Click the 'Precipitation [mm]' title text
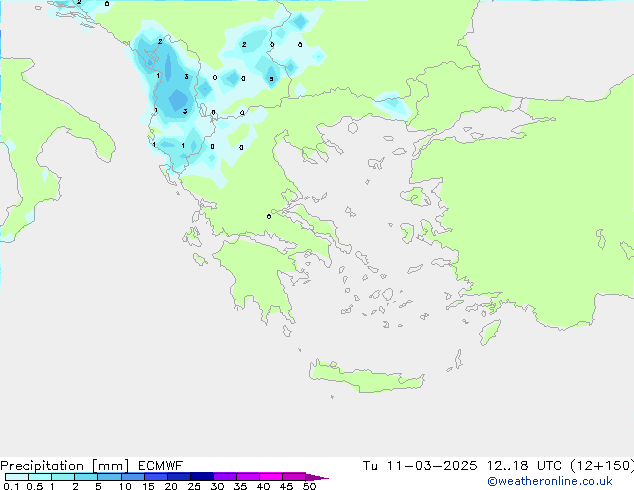Viewport: 634px width, 490px height. 64,466
